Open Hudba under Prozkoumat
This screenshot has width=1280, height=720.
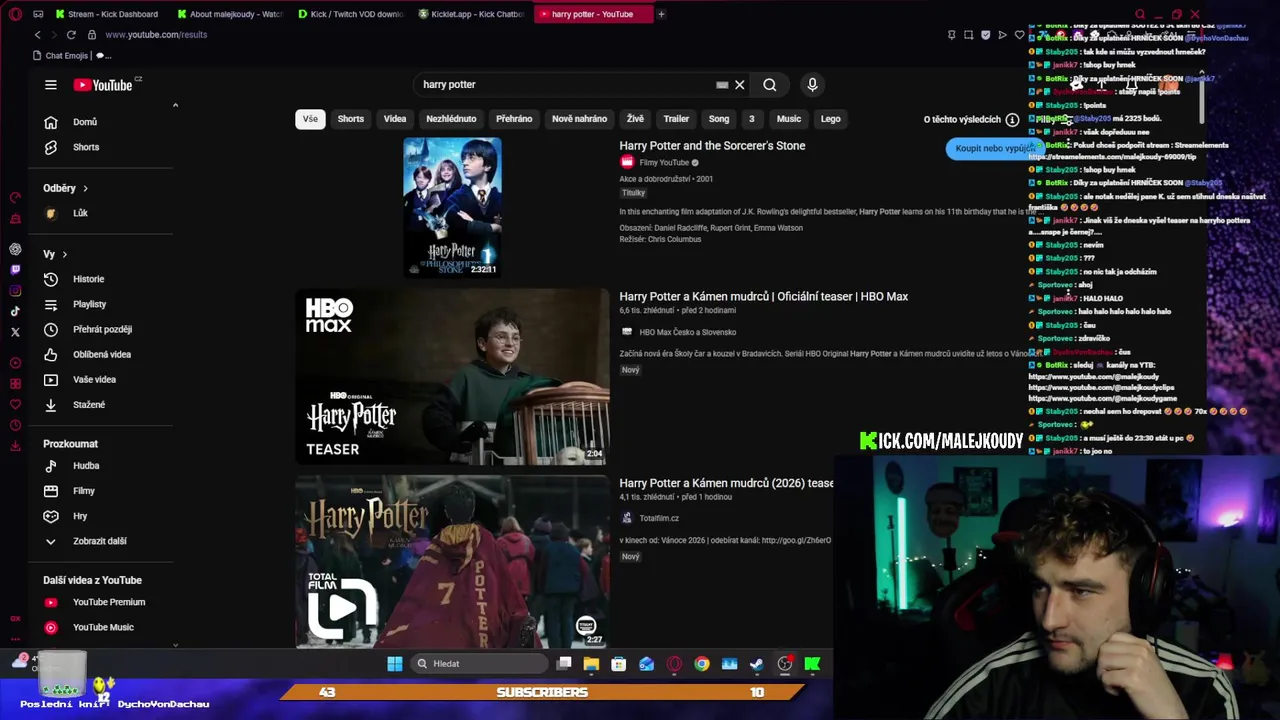[84, 466]
